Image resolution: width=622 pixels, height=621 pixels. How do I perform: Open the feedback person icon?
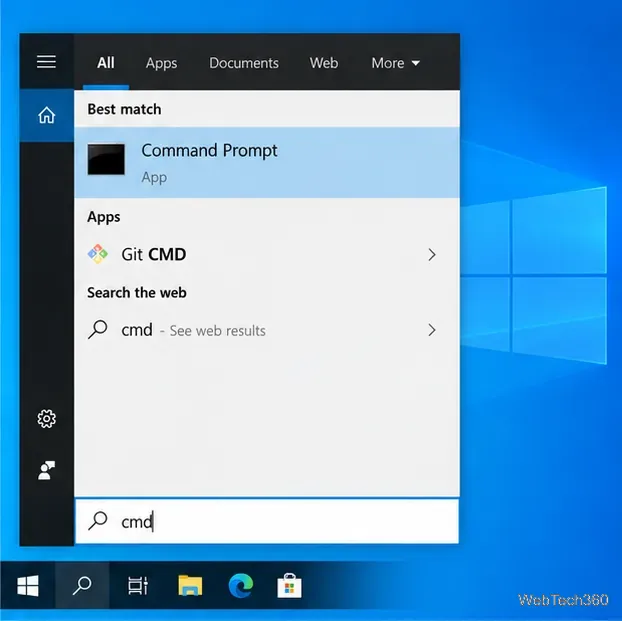(46, 470)
